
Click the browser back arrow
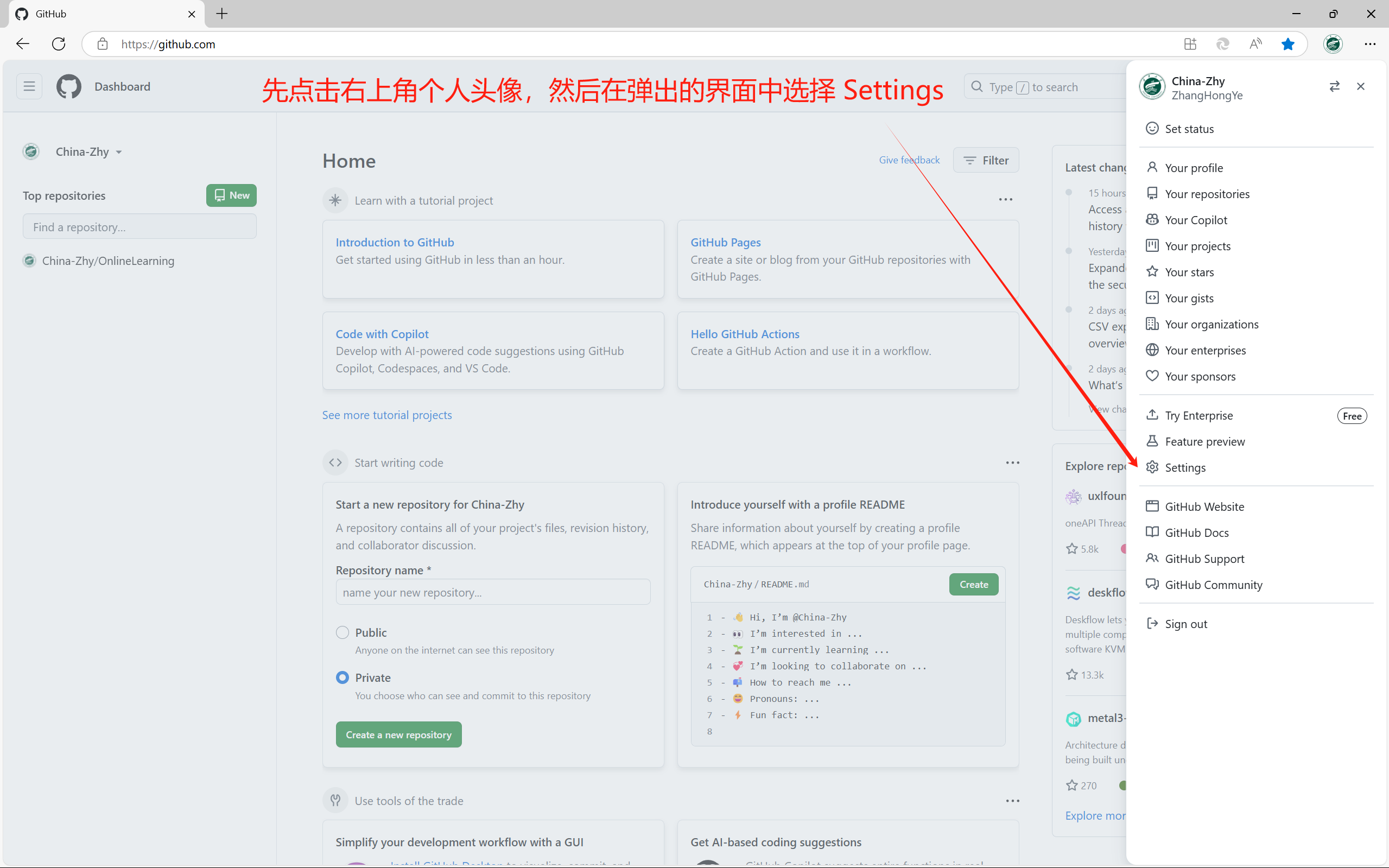click(22, 44)
